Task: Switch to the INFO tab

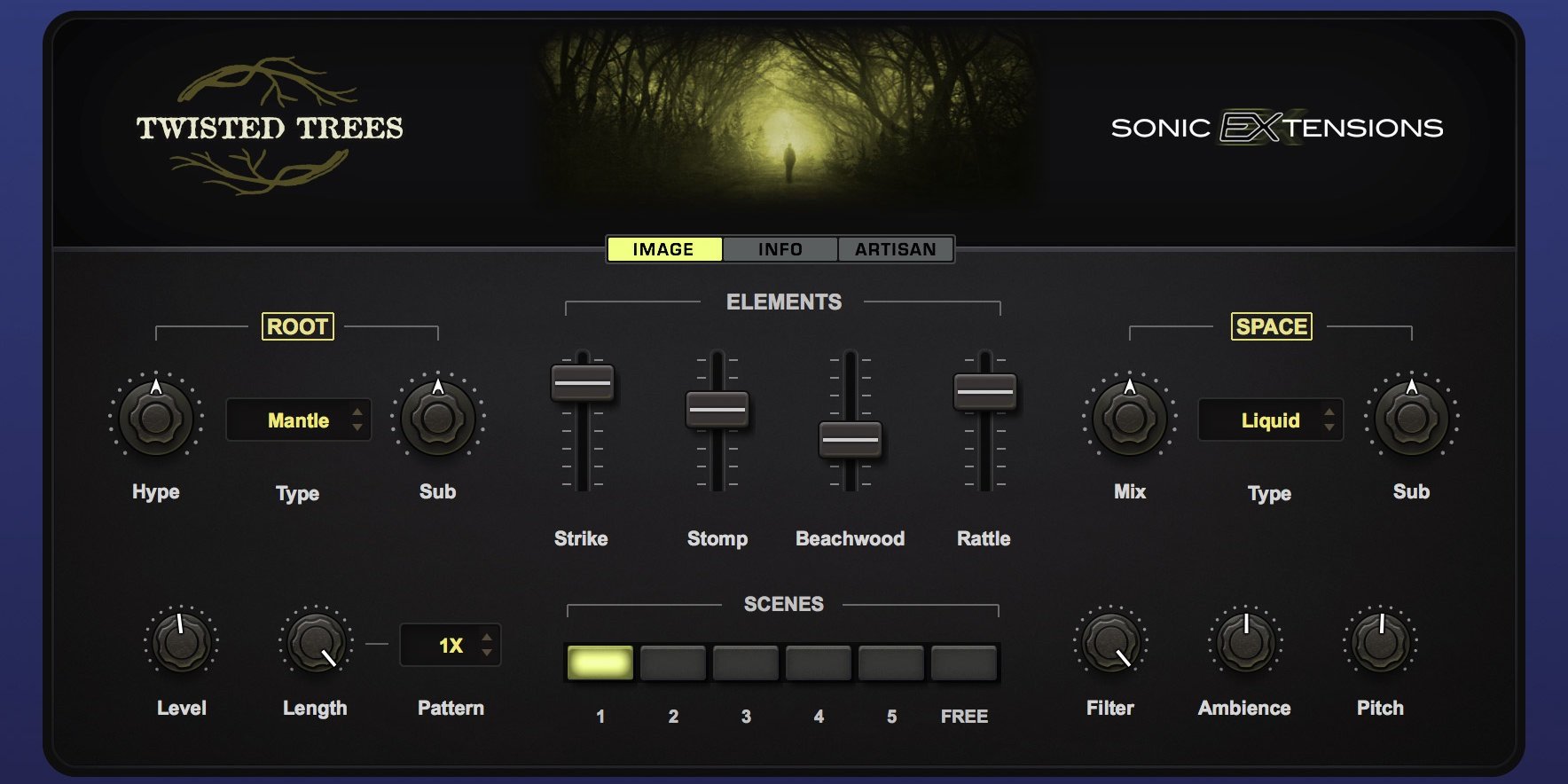Action: pyautogui.click(x=780, y=249)
